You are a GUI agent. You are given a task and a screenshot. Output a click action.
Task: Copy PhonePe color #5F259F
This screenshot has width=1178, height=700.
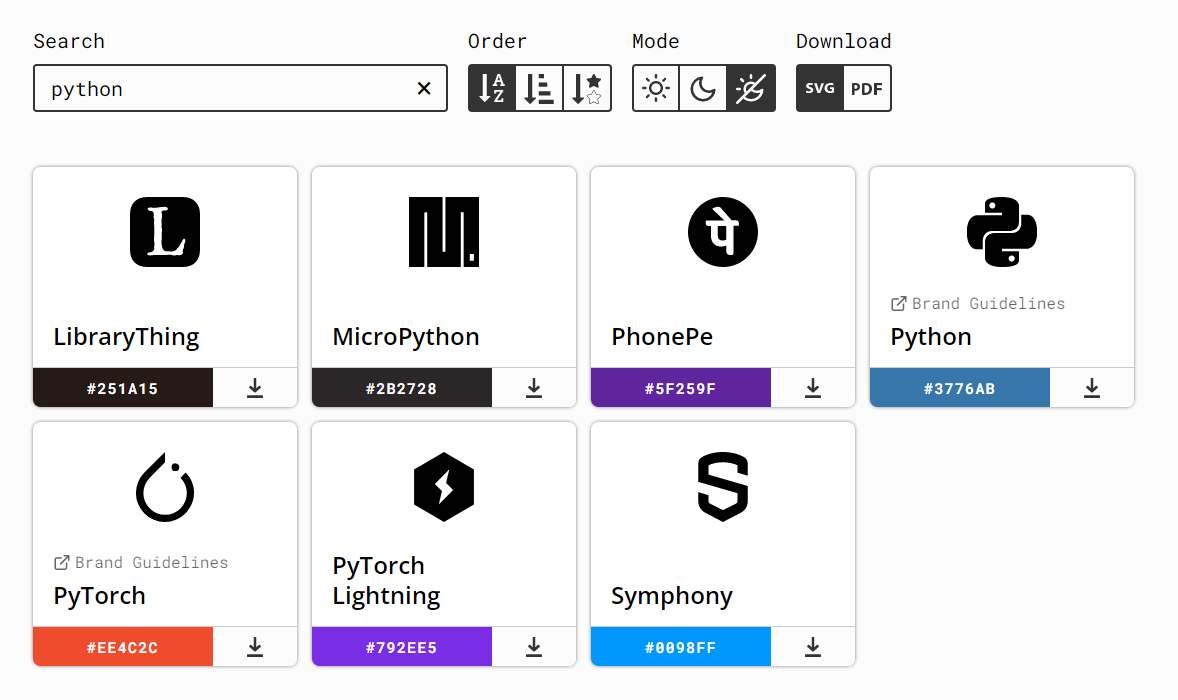point(681,388)
